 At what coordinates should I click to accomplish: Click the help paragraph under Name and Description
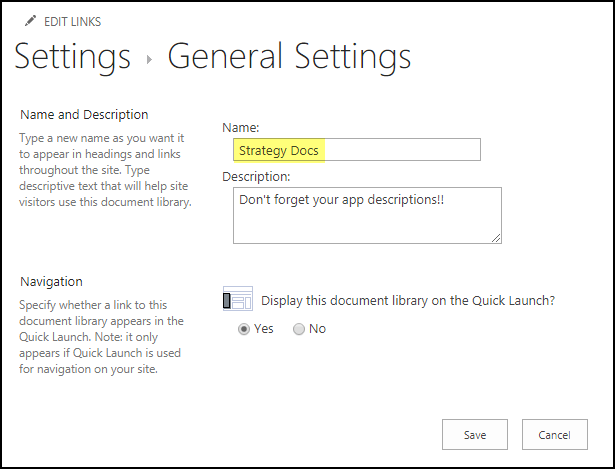click(x=105, y=170)
